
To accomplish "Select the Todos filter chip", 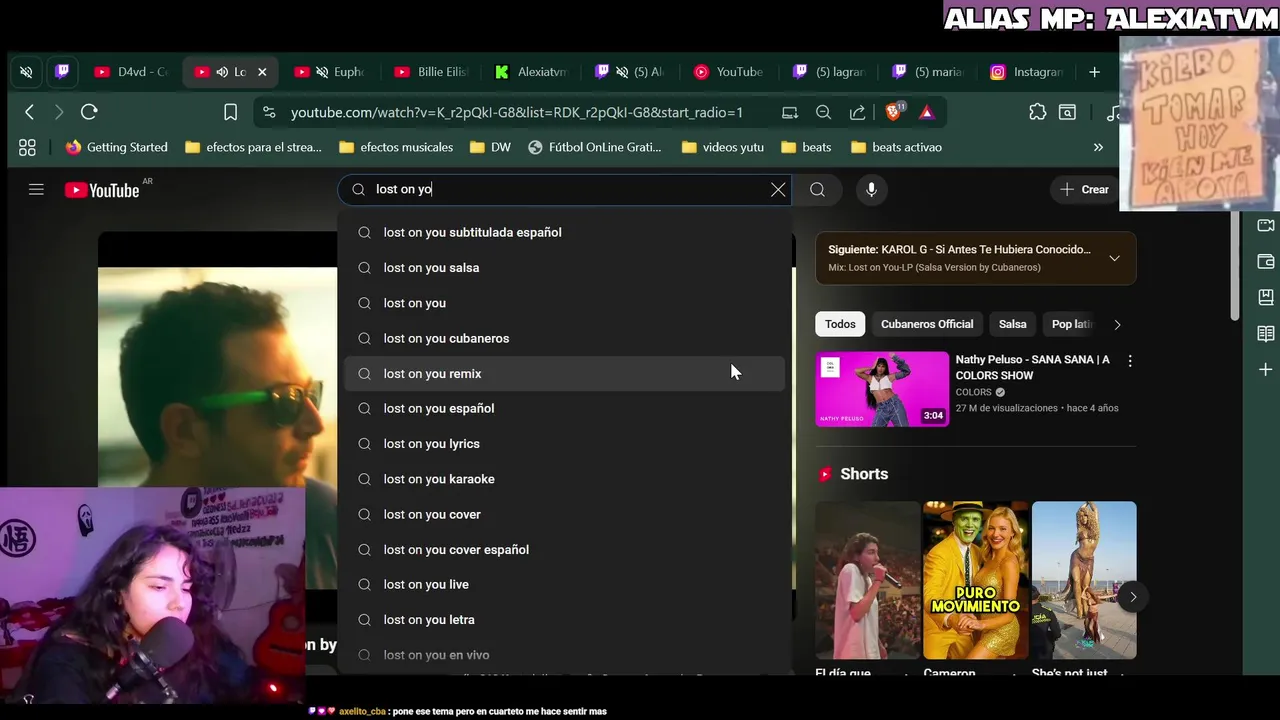I will (x=840, y=324).
